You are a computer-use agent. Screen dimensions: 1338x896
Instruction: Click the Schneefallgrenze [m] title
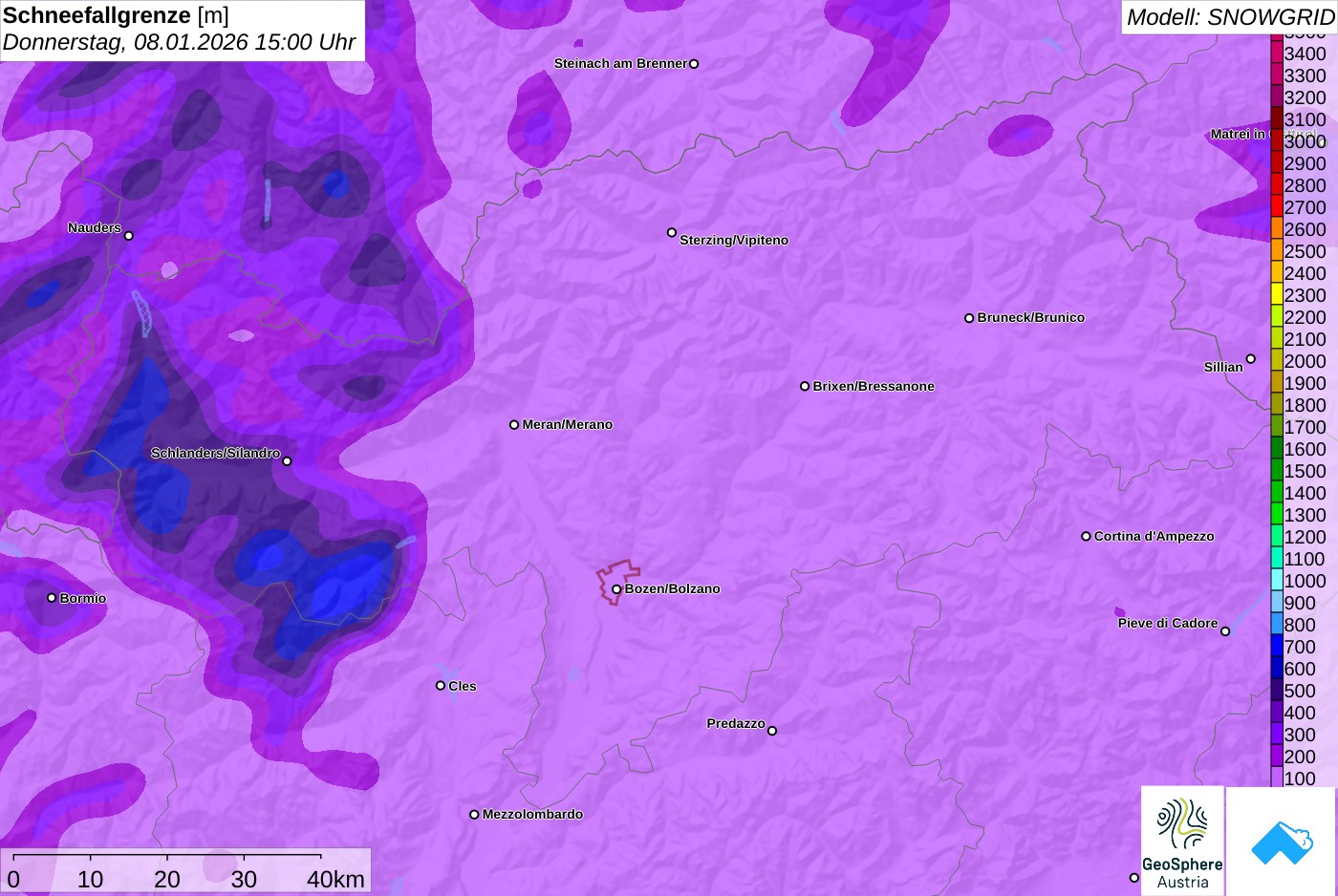coord(116,15)
